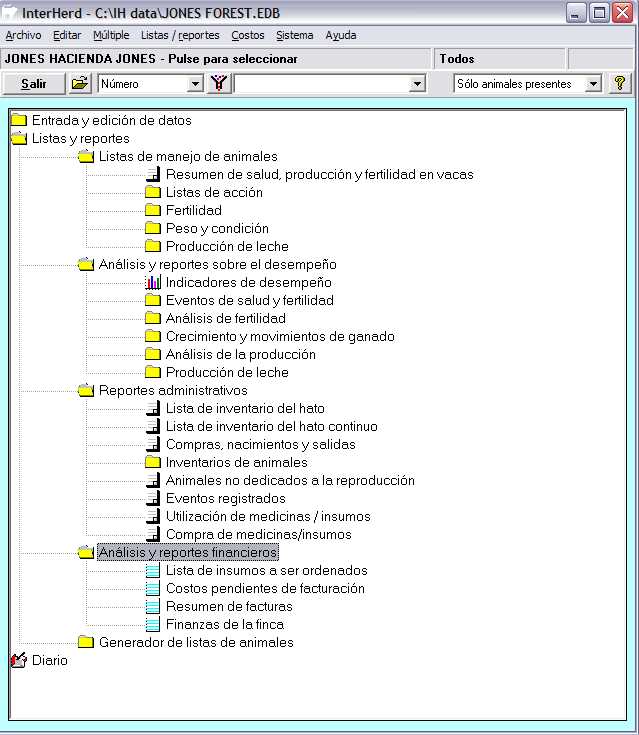Click the animal filter funnel icon

(x=218, y=84)
